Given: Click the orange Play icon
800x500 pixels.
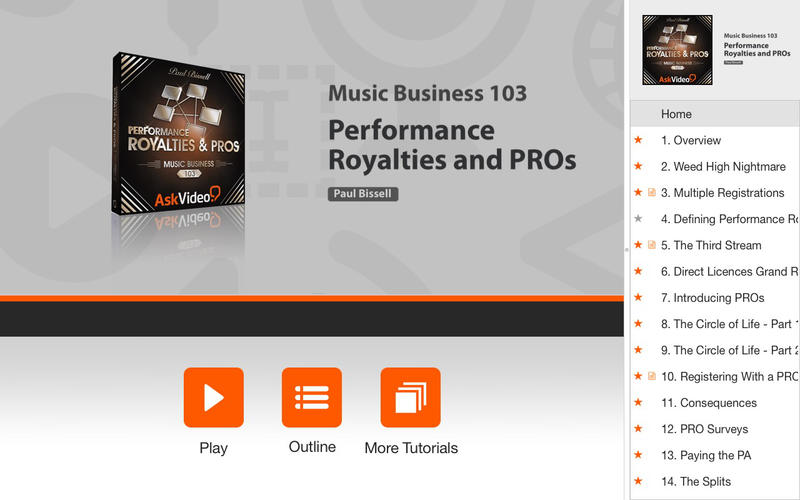Looking at the screenshot, I should pos(213,397).
